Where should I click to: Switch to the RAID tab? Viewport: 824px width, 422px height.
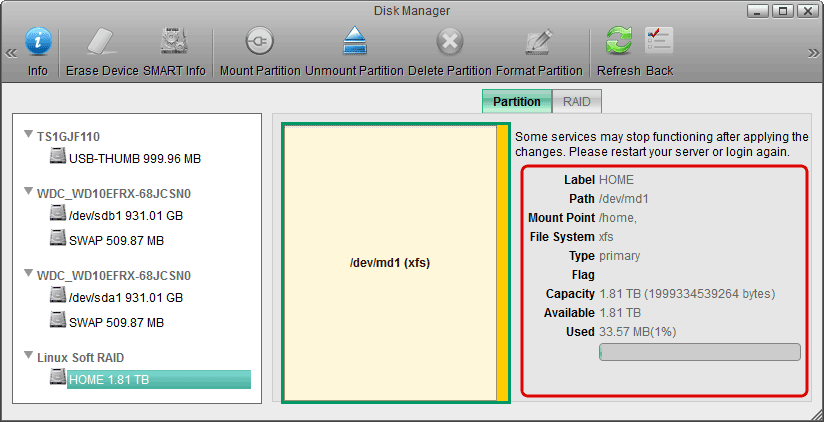click(576, 101)
